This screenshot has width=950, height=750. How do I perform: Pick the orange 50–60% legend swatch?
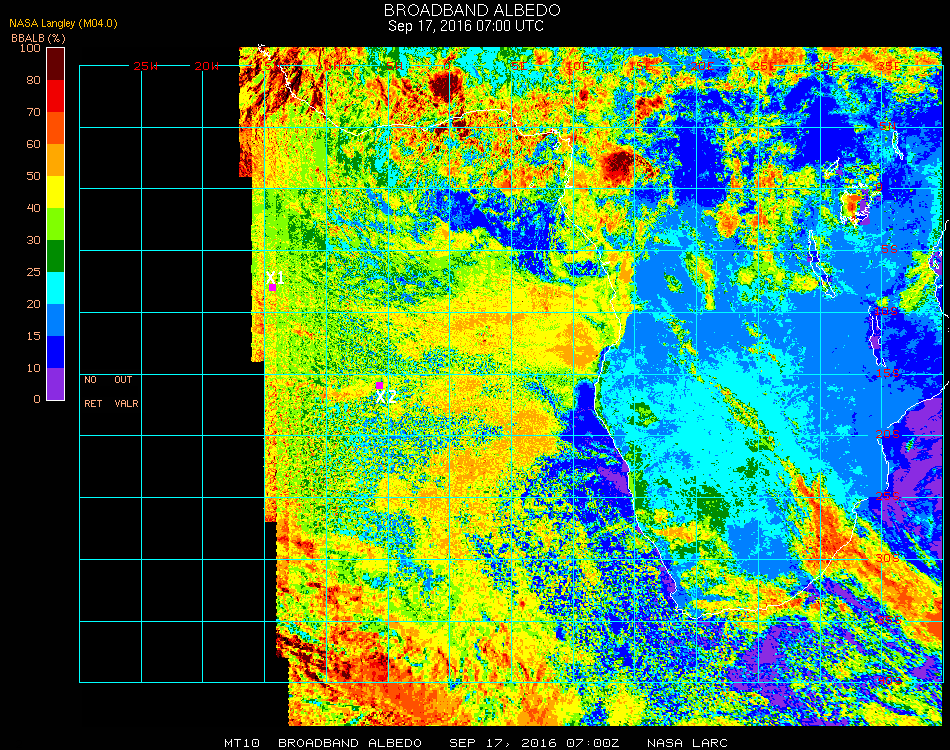(55, 160)
